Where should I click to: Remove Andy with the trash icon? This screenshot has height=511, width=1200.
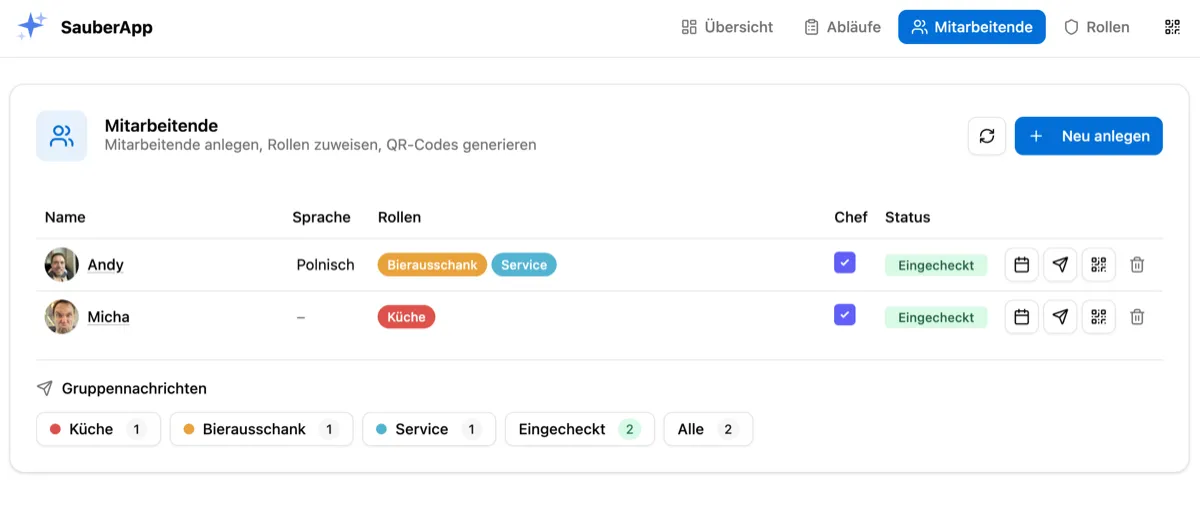1137,265
